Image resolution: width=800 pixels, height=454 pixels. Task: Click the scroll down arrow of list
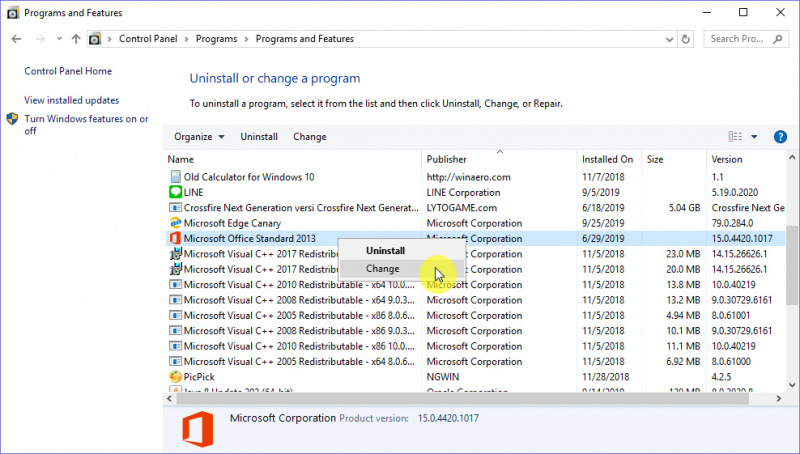(x=792, y=385)
